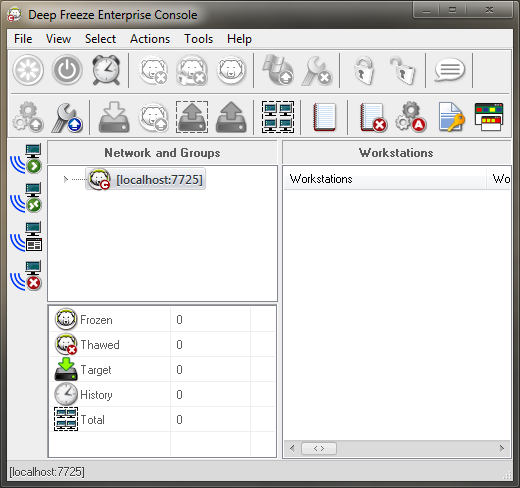
Task: Click the Frozen status row
Action: click(162, 319)
